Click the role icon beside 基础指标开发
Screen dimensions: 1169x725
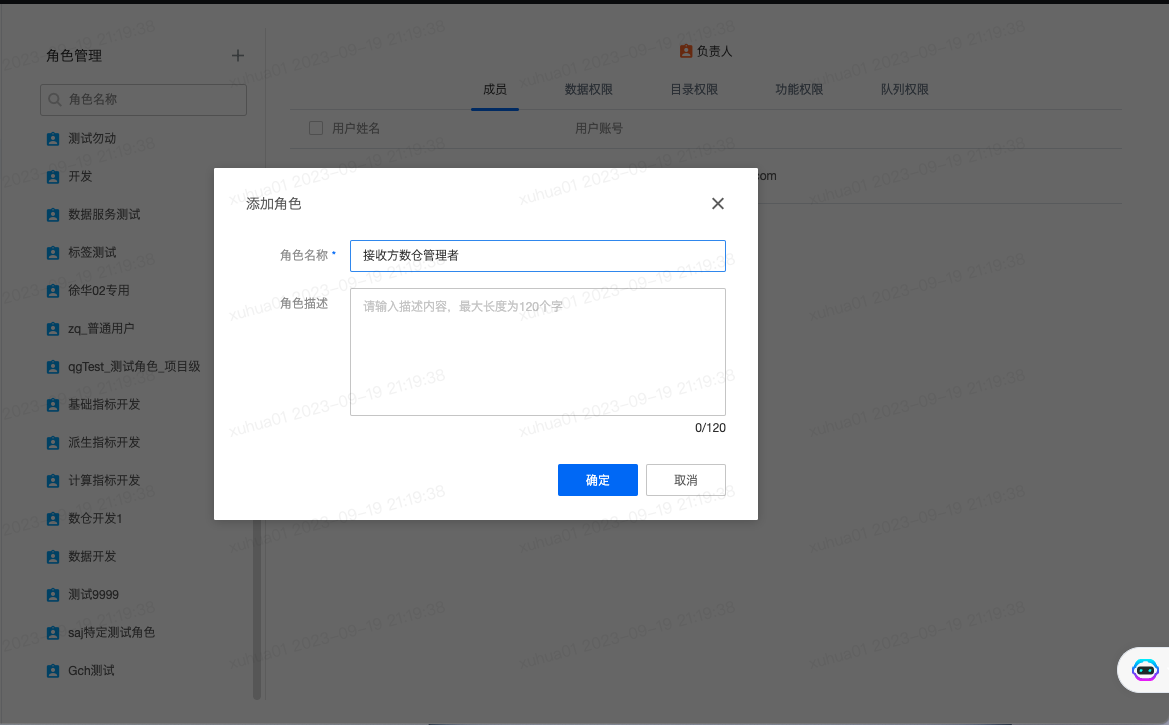pyautogui.click(x=53, y=405)
